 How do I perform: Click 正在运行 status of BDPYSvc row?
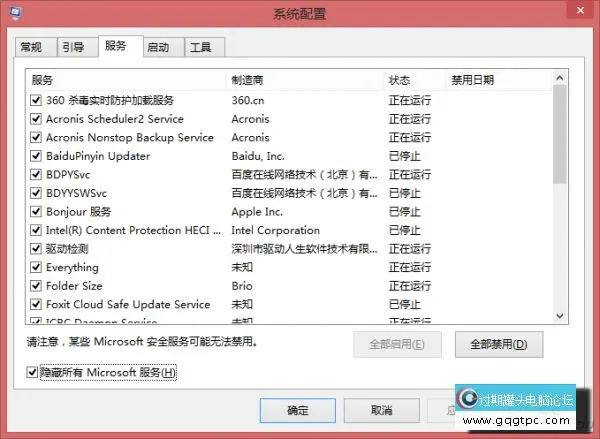click(x=410, y=175)
